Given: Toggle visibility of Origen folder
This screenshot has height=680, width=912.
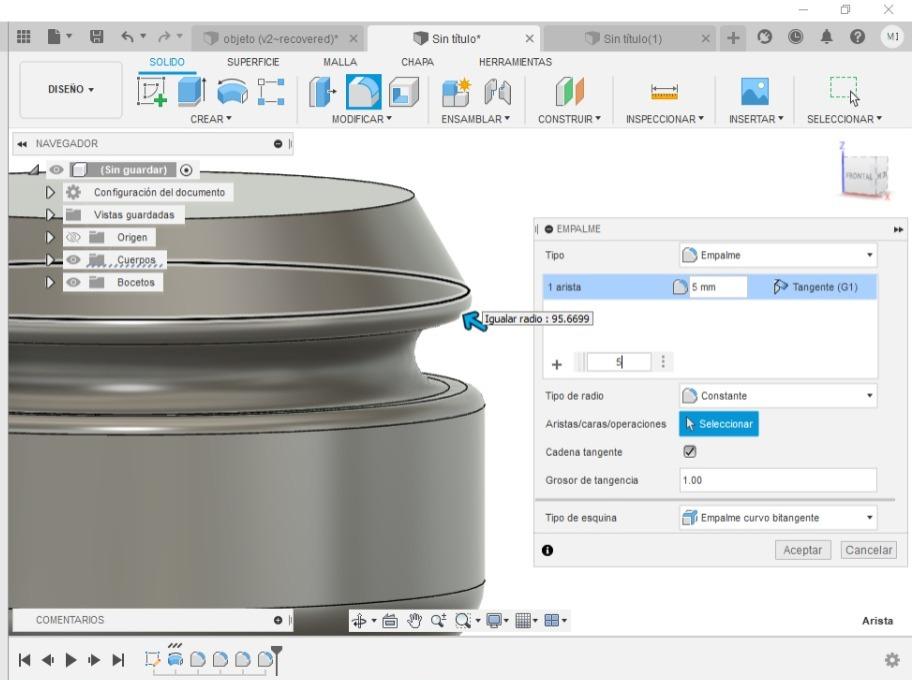Looking at the screenshot, I should coord(73,237).
